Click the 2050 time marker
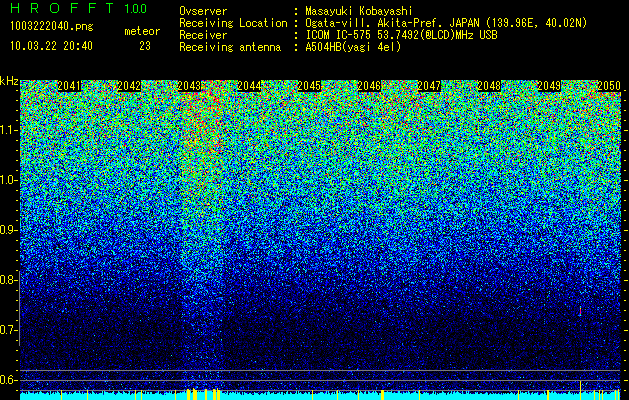This screenshot has height=400, width=629. pos(609,86)
